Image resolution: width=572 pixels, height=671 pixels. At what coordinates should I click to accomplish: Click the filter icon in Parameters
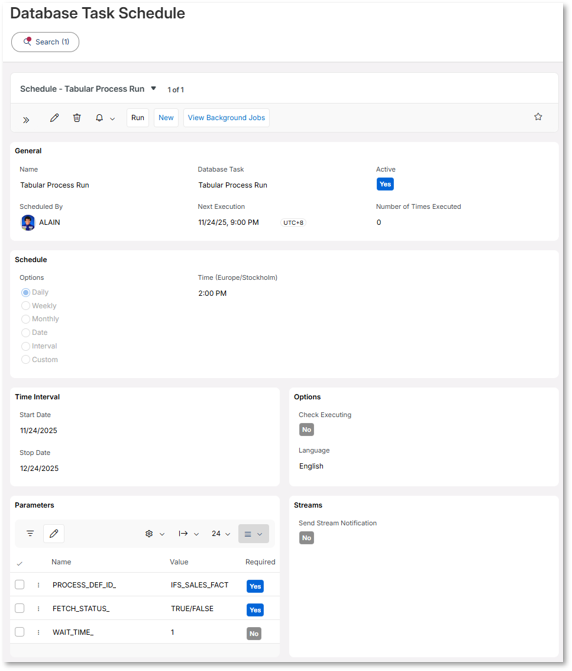click(30, 533)
